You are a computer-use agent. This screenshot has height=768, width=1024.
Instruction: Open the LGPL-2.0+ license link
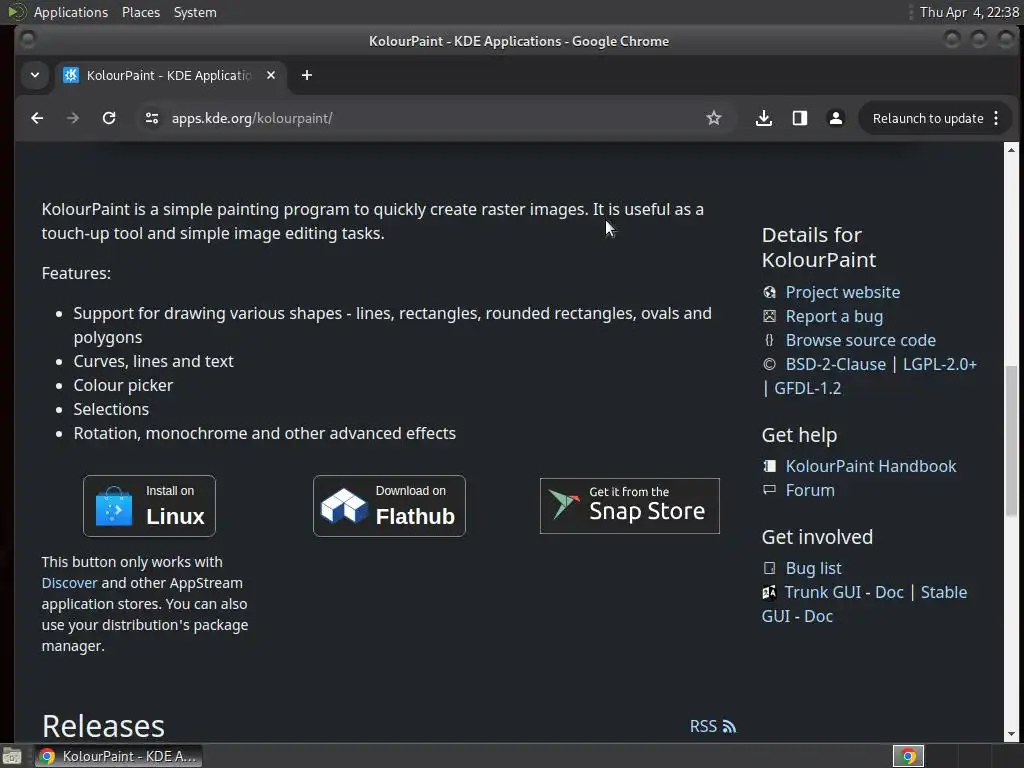point(940,364)
